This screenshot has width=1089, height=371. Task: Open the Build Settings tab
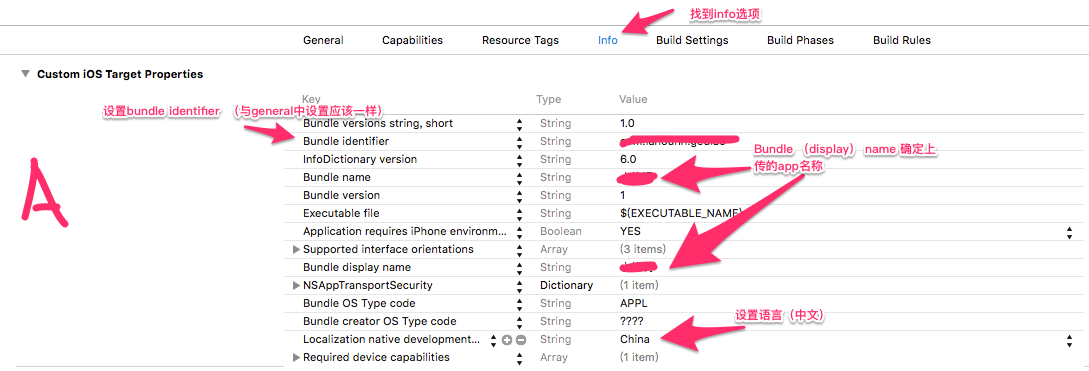(692, 40)
